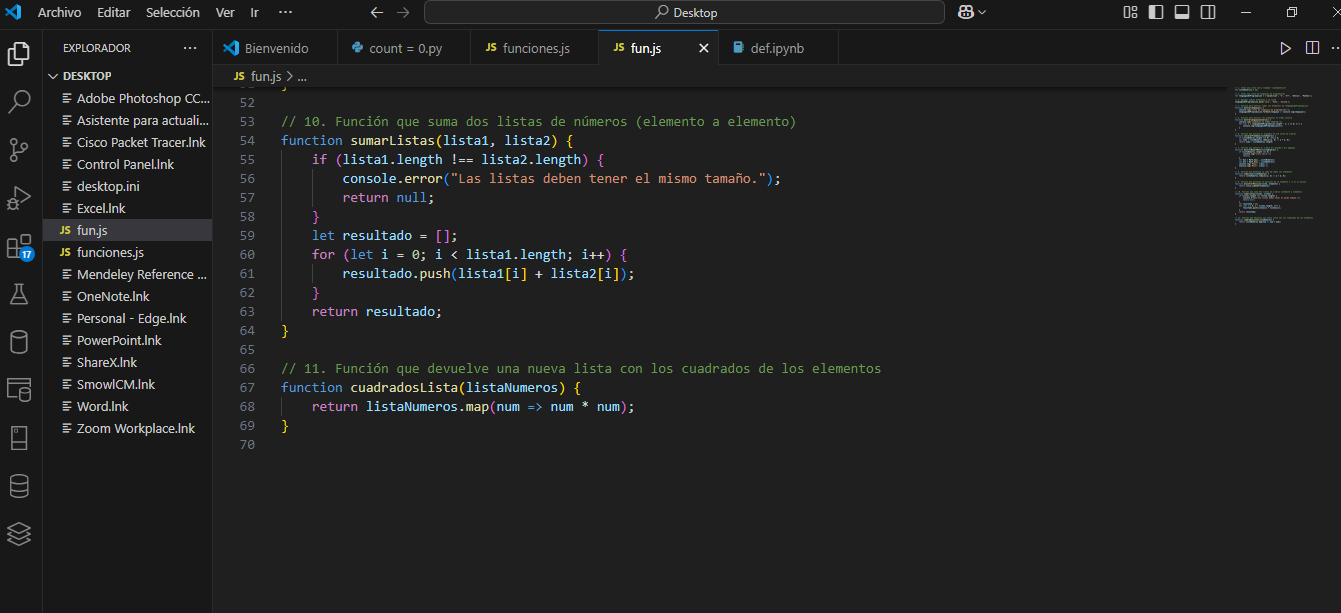
Task: Open funciones.js from the explorer list
Action: [128, 252]
